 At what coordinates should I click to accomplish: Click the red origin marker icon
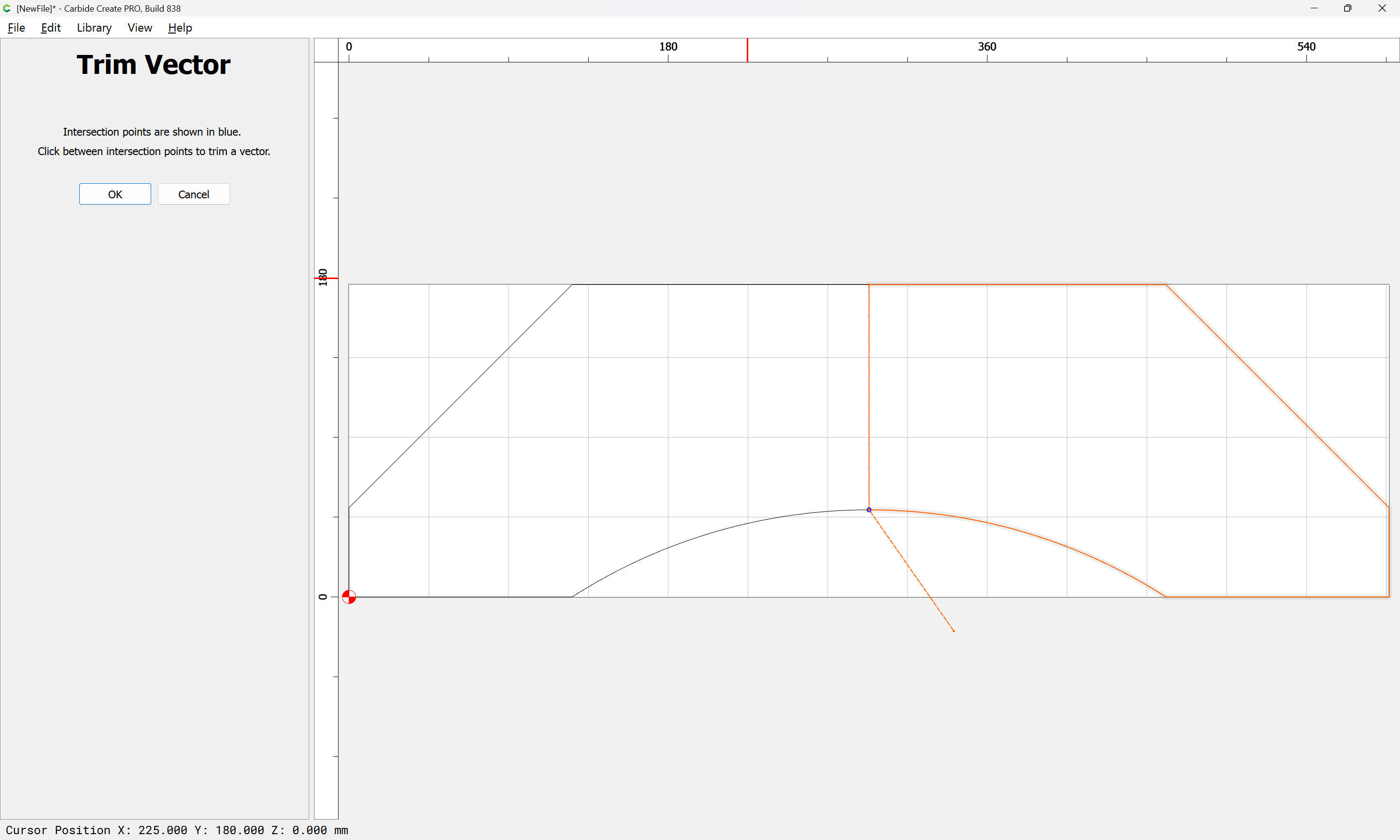(x=349, y=596)
